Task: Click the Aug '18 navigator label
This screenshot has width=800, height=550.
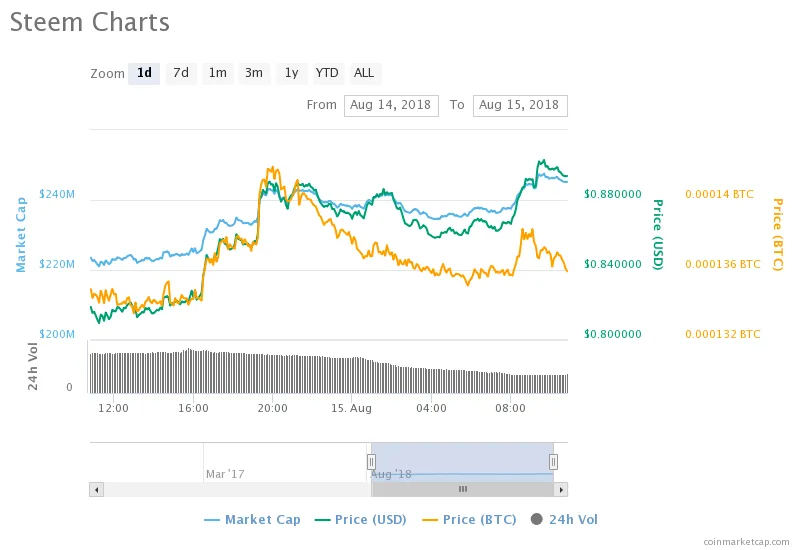Action: pyautogui.click(x=391, y=474)
